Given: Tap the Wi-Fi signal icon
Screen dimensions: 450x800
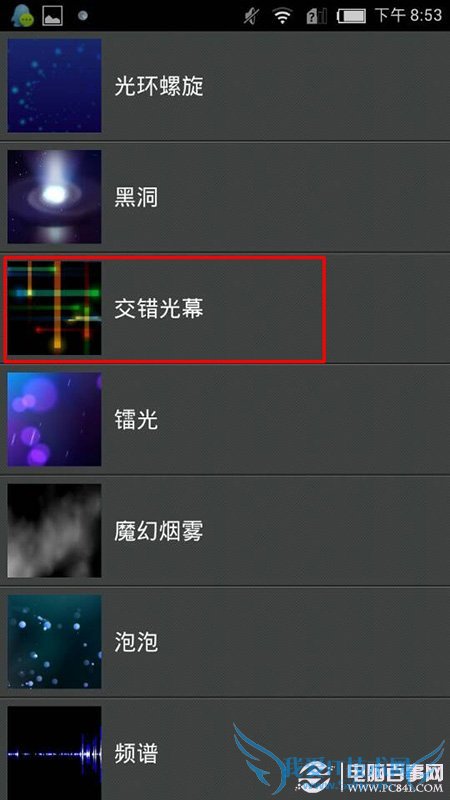Looking at the screenshot, I should 282,16.
